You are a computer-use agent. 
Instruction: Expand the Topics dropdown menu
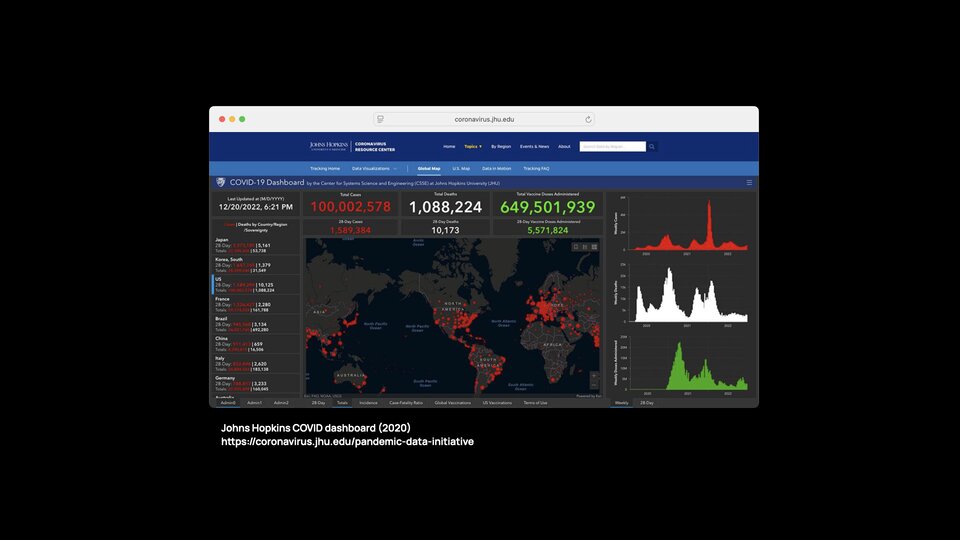(x=473, y=147)
